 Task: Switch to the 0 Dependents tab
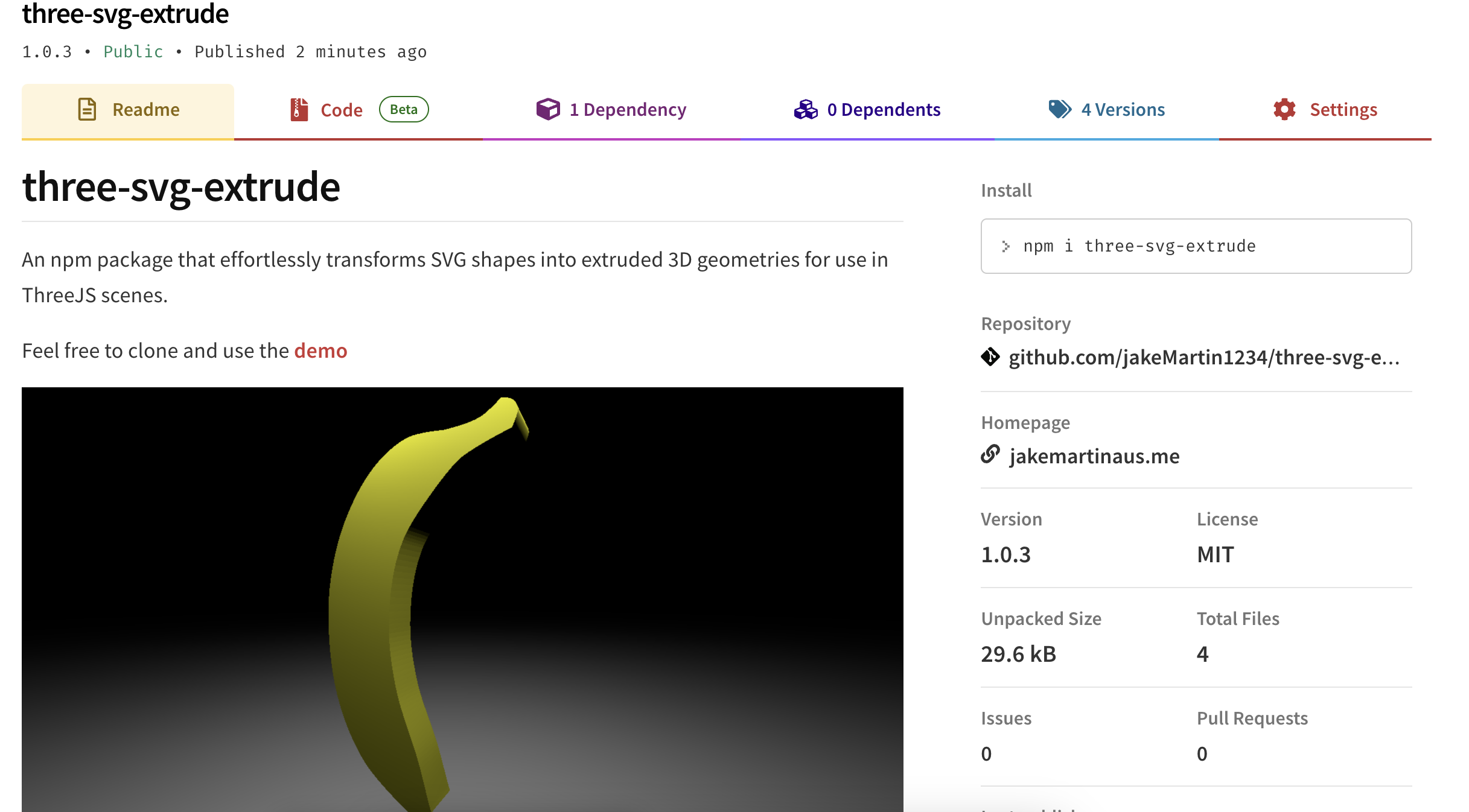(867, 111)
